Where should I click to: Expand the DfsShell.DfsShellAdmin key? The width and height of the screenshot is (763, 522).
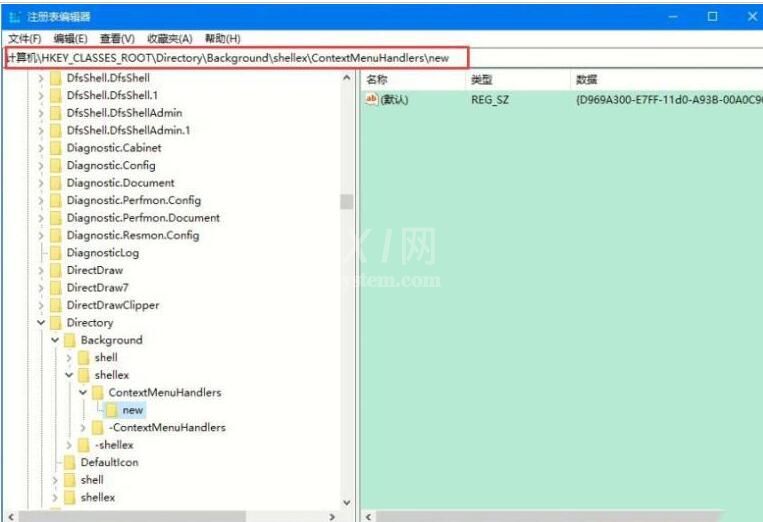click(x=41, y=113)
